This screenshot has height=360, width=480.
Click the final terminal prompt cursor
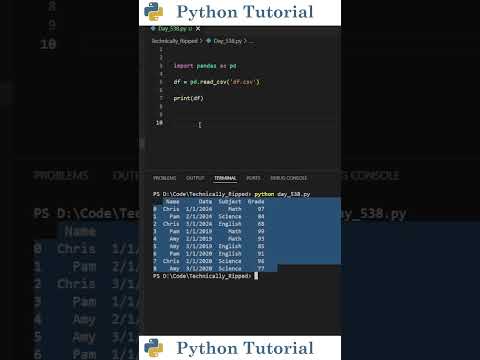coord(256,276)
